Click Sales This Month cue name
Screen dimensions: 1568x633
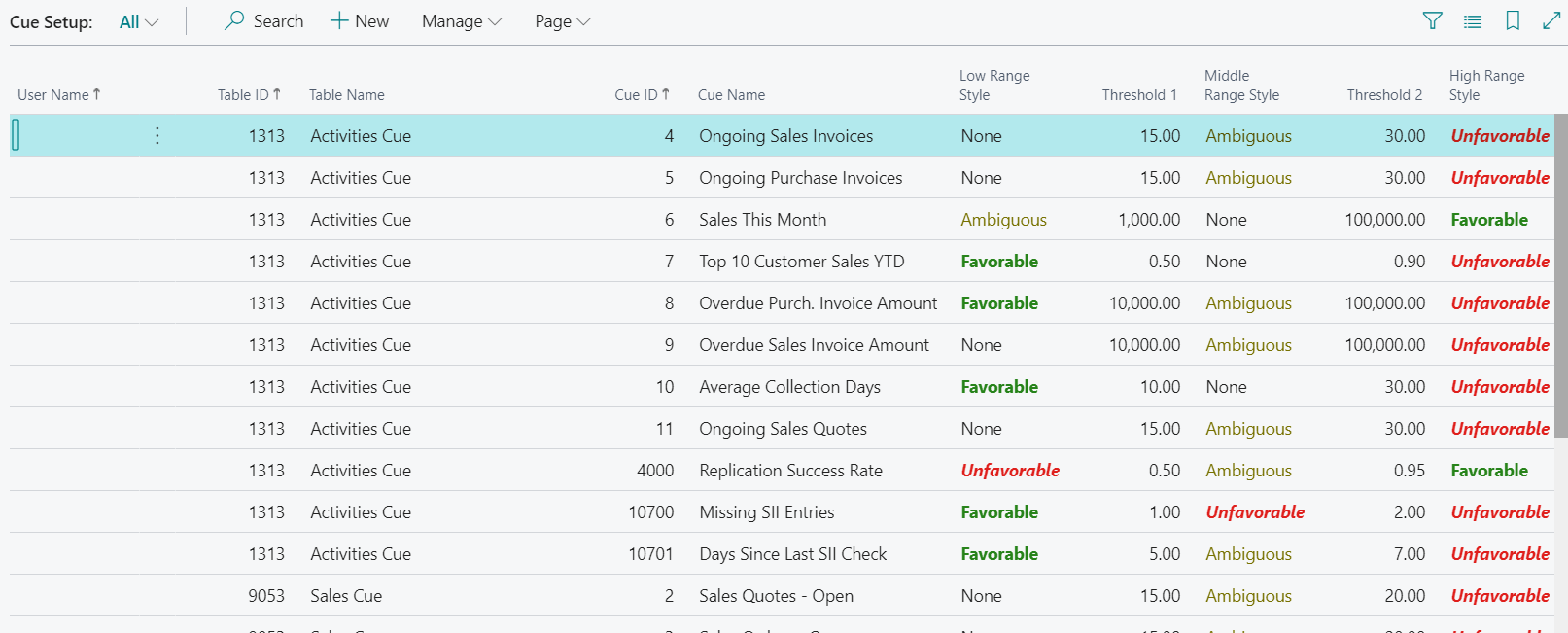pyautogui.click(x=762, y=220)
